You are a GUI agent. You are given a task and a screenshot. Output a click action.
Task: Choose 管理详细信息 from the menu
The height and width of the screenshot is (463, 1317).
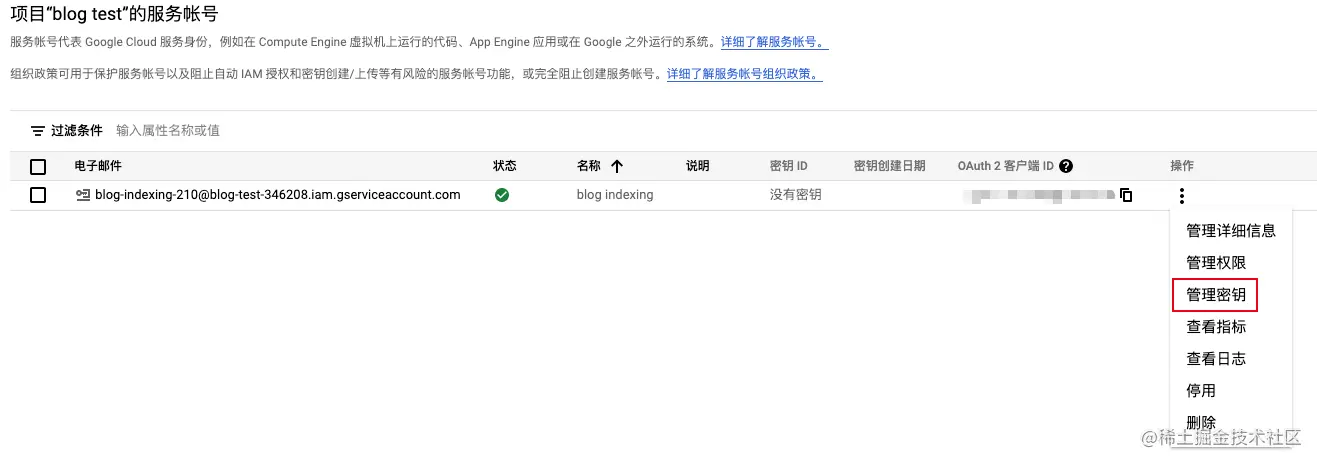(1230, 231)
